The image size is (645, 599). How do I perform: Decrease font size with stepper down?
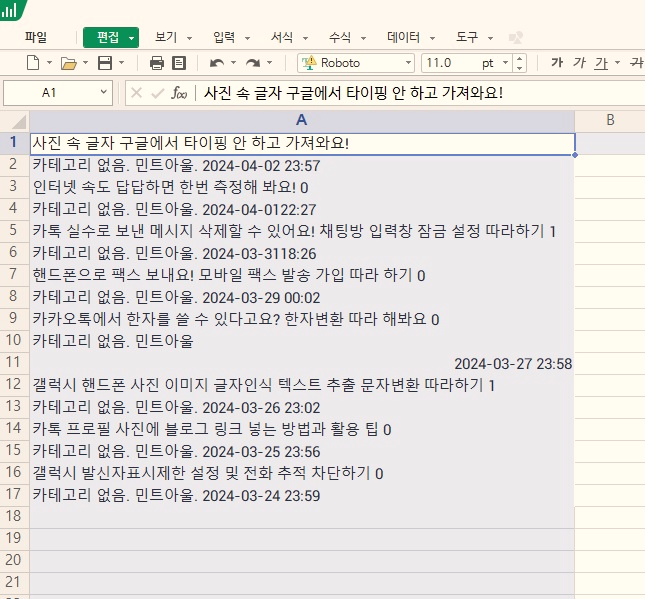[x=520, y=67]
